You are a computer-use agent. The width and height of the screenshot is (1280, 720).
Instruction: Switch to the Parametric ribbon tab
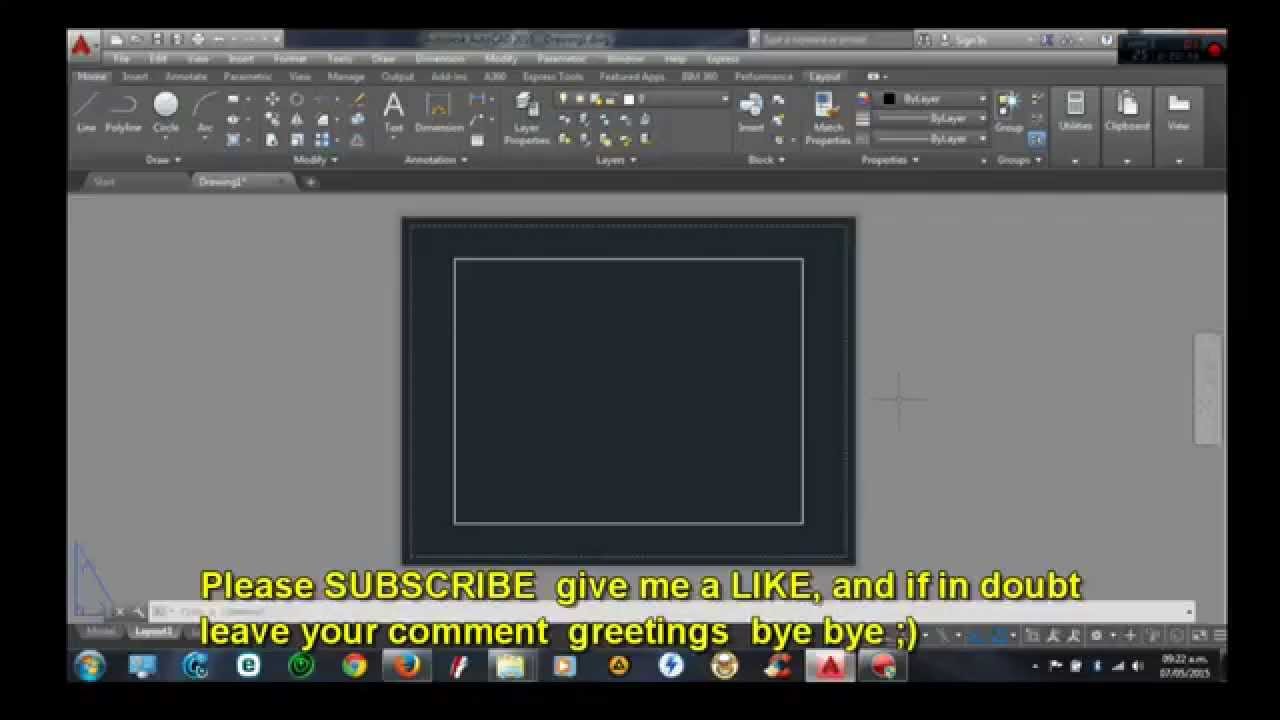click(248, 77)
